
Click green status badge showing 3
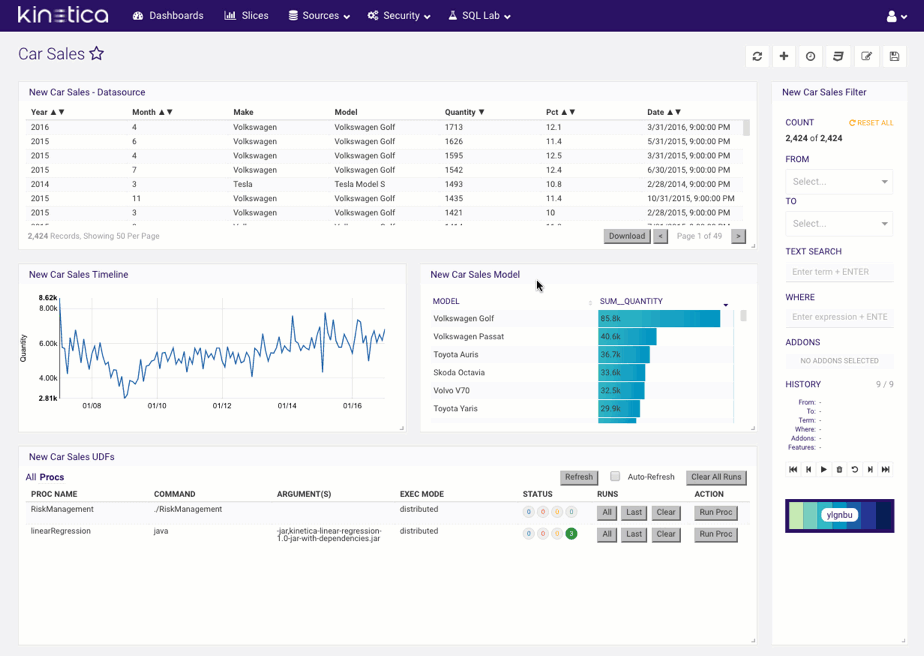(x=571, y=534)
